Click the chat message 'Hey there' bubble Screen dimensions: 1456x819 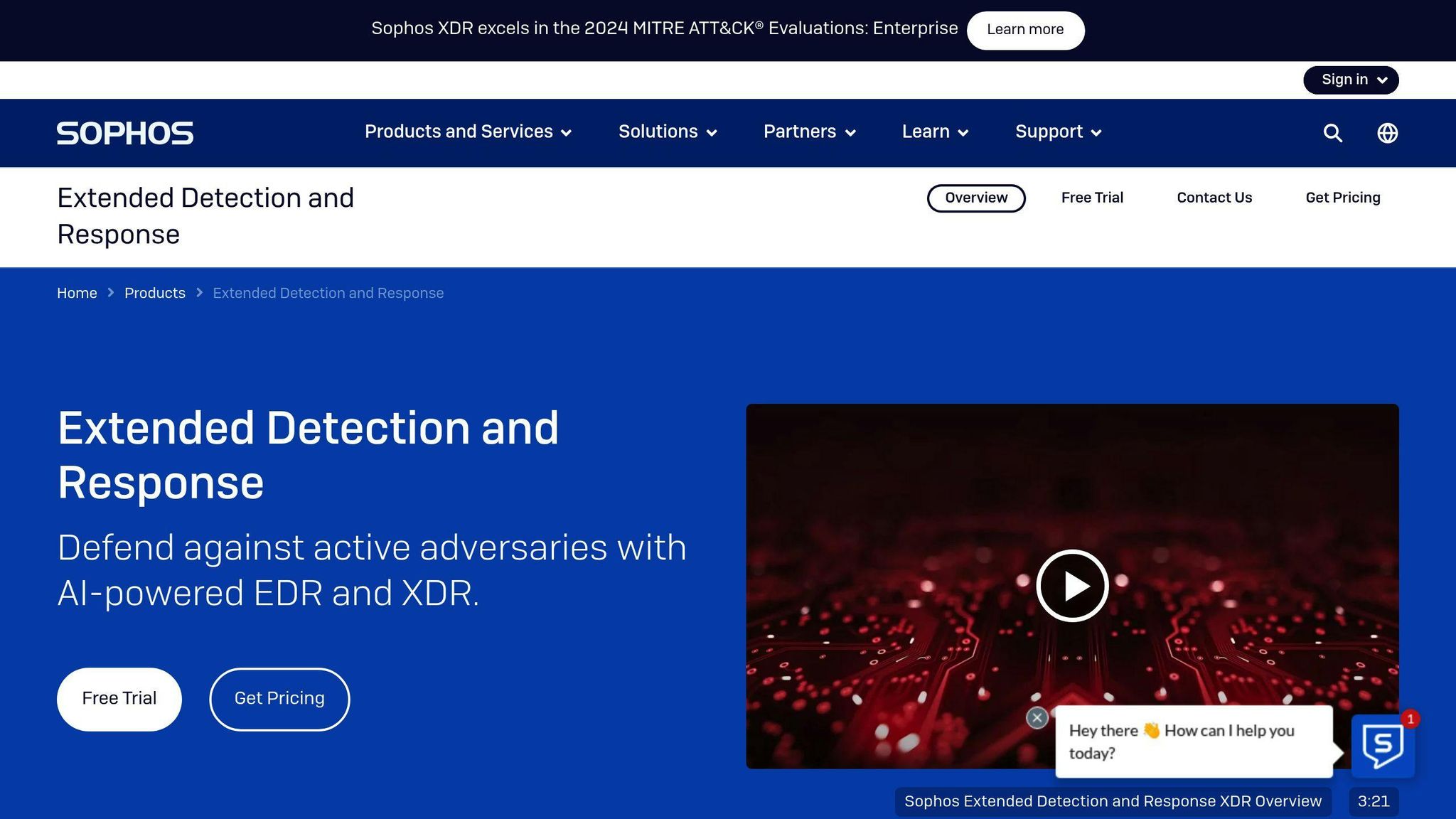[1194, 742]
